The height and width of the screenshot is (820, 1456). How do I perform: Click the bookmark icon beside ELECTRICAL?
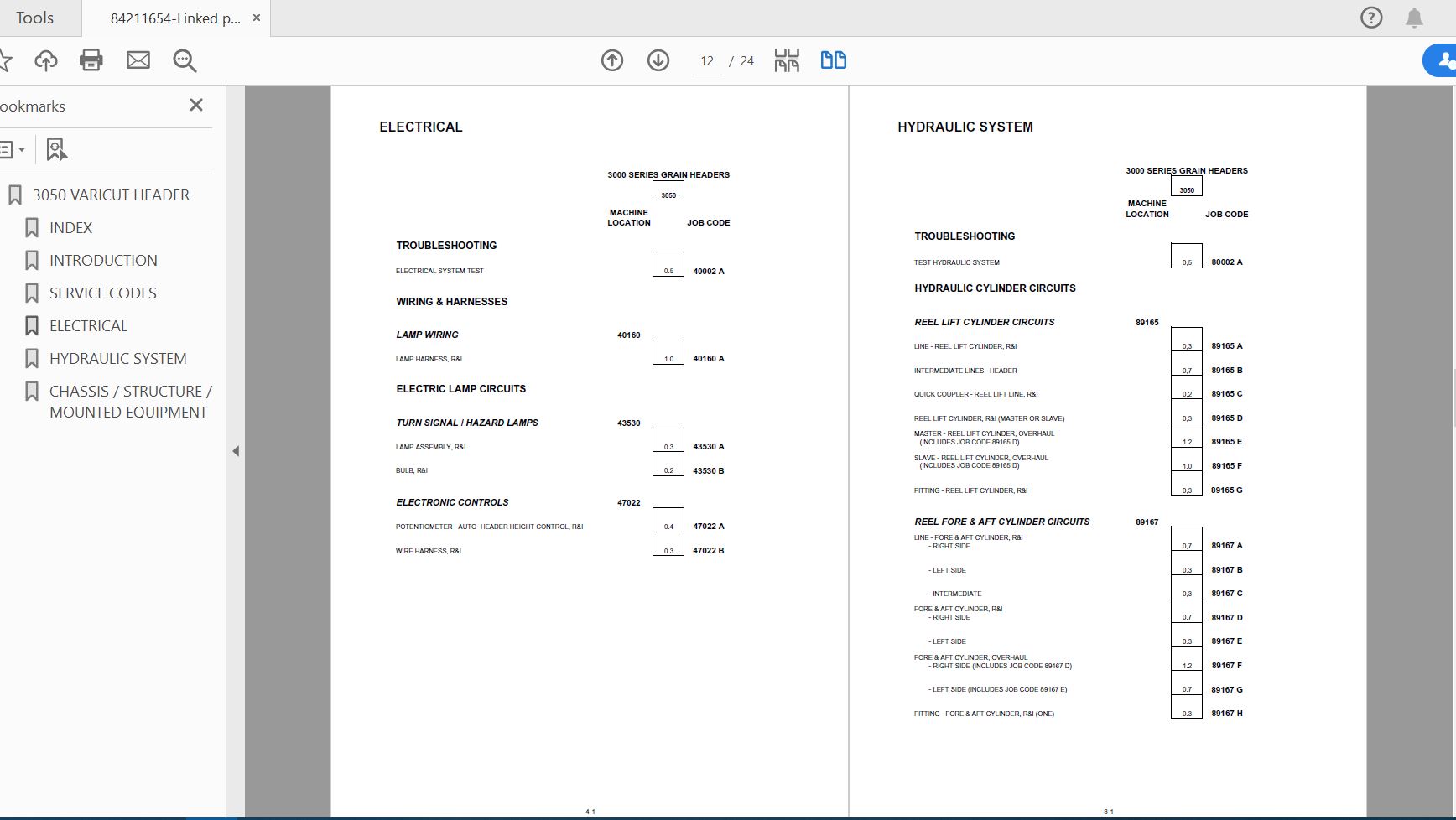[x=32, y=326]
